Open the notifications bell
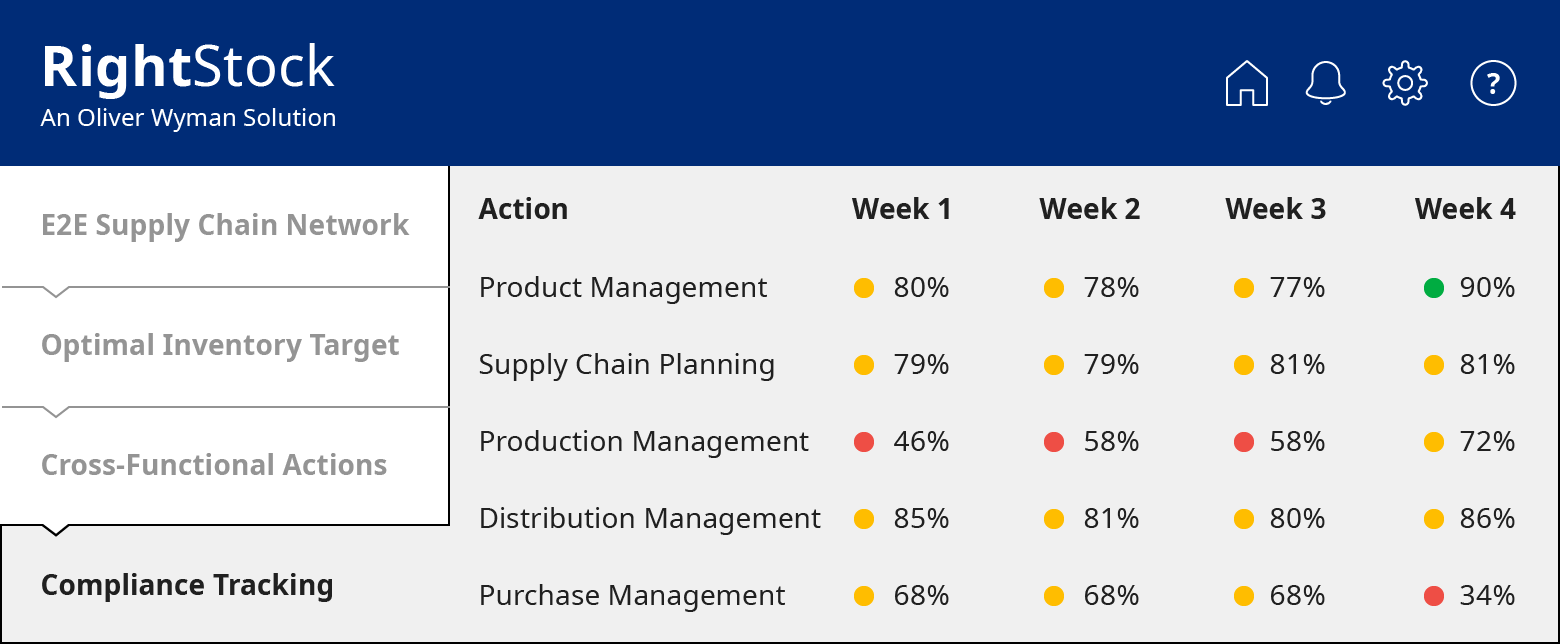The width and height of the screenshot is (1560, 644). pos(1326,83)
